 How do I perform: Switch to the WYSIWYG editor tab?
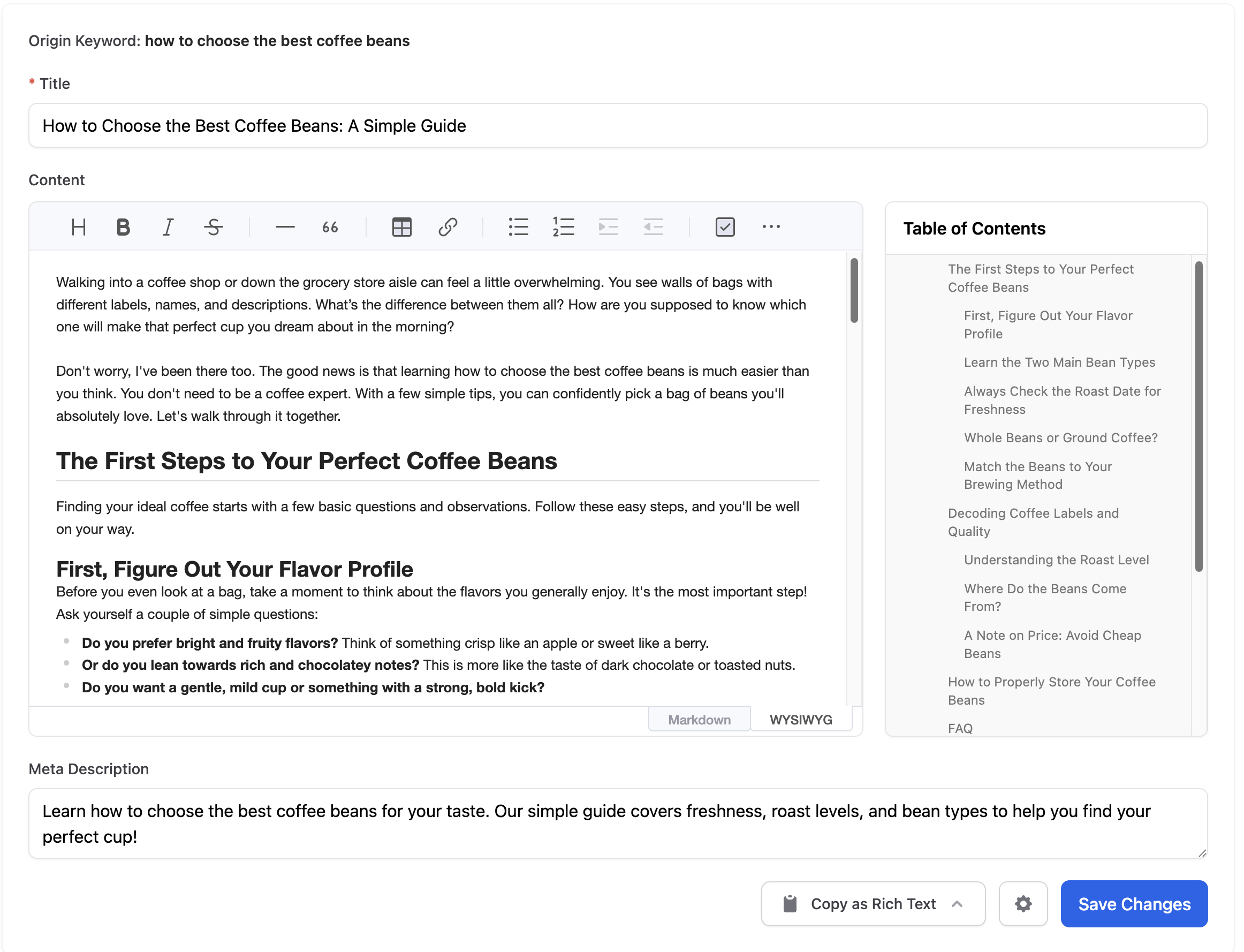[800, 720]
